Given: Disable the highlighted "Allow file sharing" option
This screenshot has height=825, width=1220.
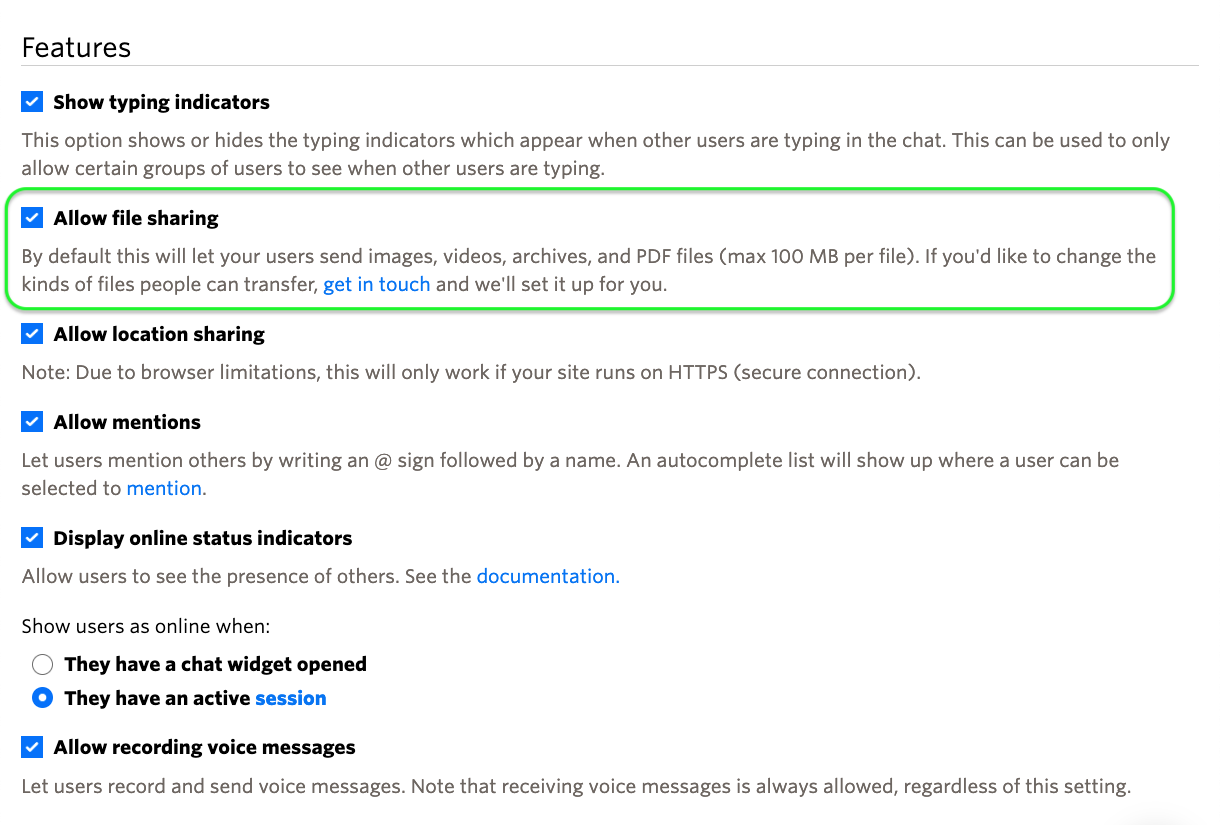Looking at the screenshot, I should click(31, 217).
